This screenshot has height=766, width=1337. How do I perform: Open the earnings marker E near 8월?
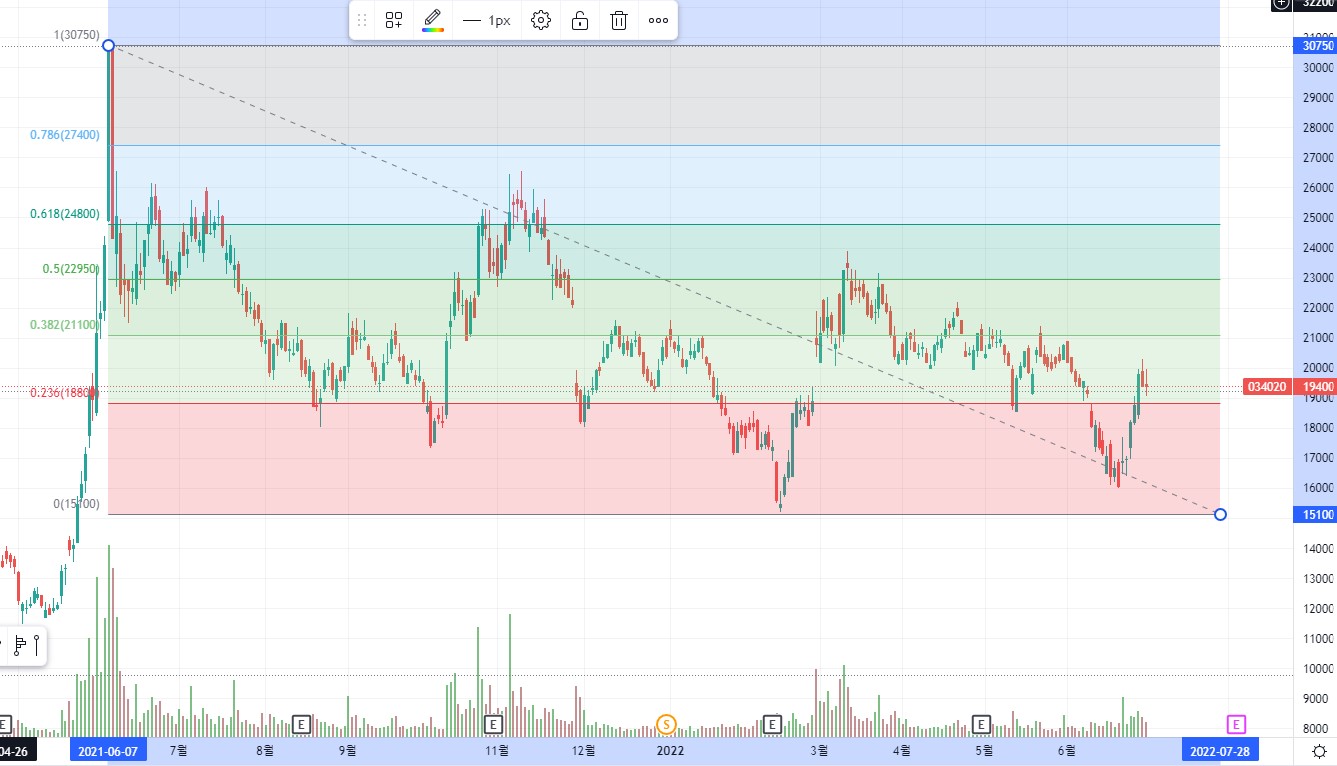[x=301, y=723]
